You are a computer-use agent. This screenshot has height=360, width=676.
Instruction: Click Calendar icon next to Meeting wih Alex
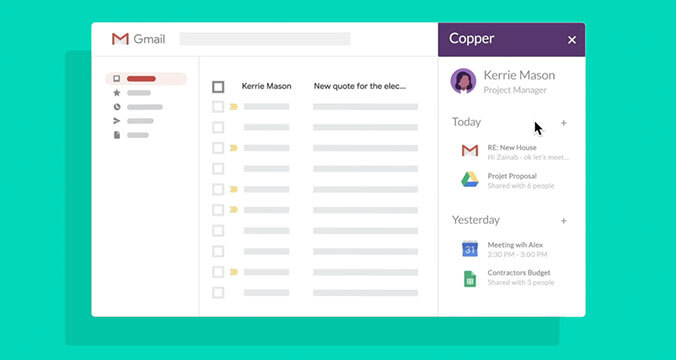[x=470, y=249]
